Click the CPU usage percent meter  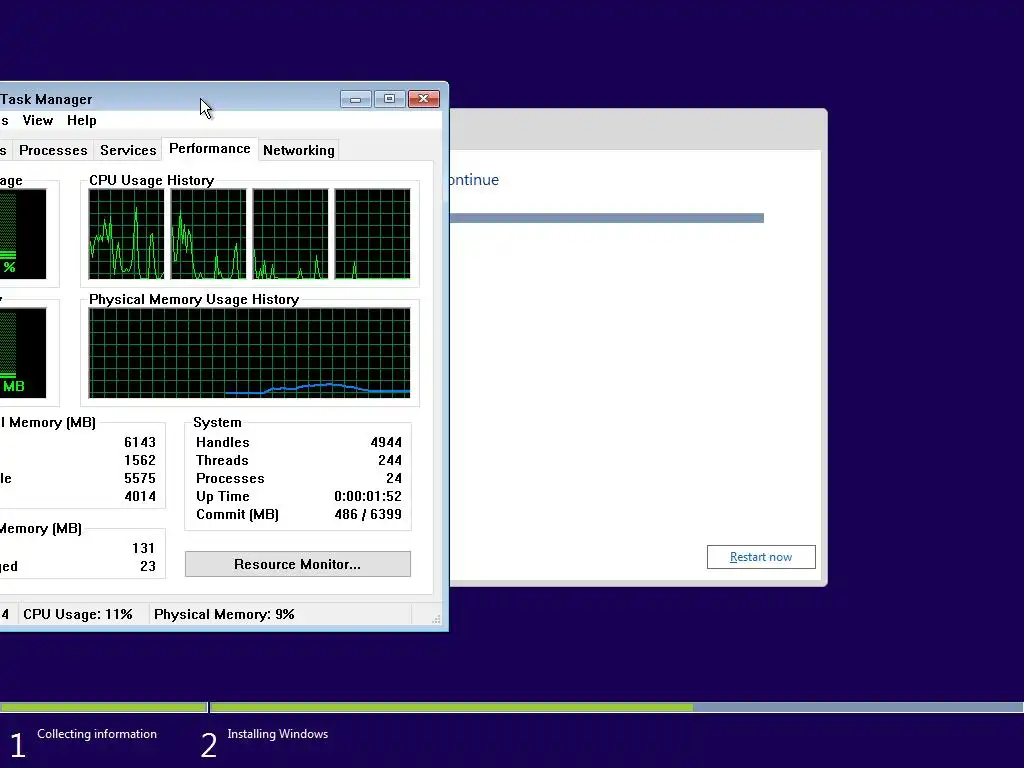click(x=23, y=234)
